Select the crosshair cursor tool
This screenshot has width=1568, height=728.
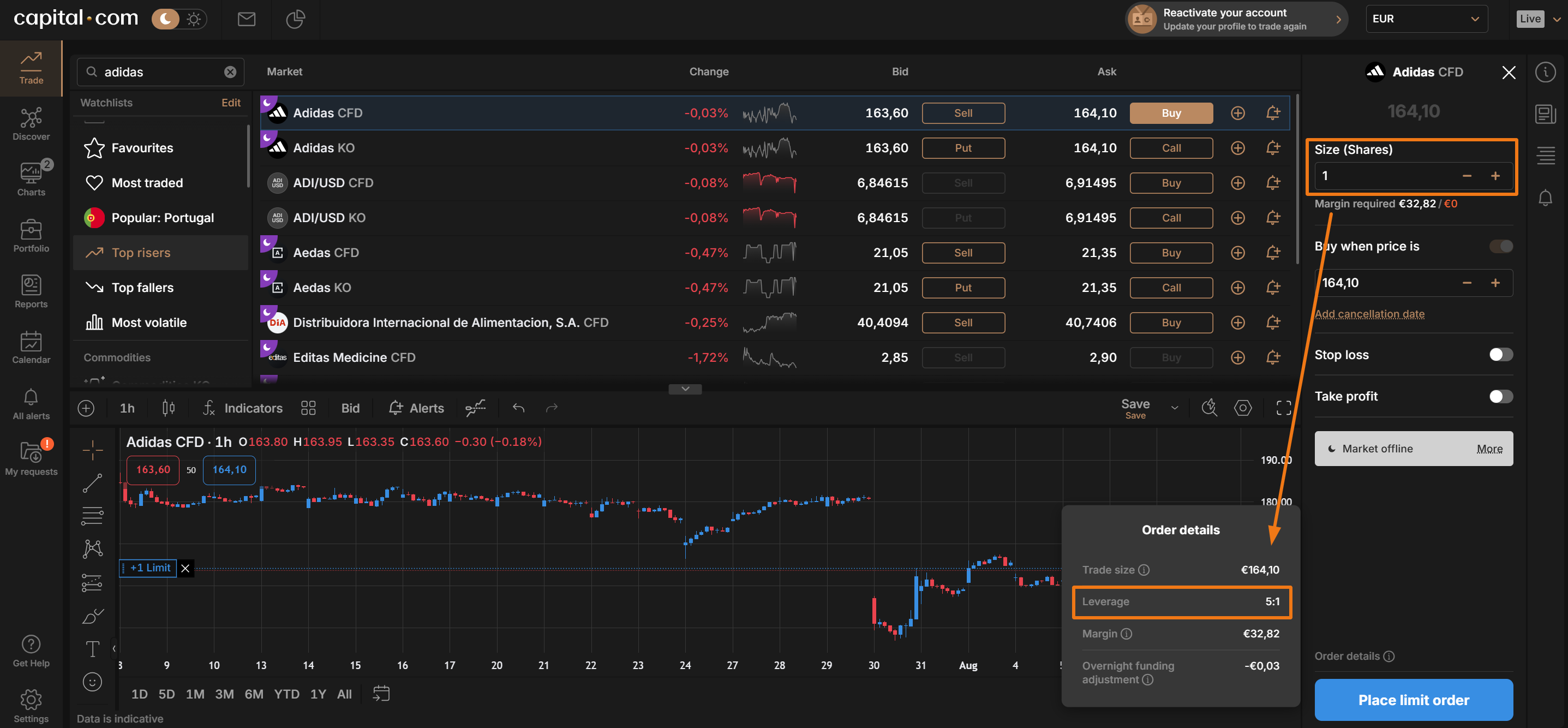[x=93, y=450]
